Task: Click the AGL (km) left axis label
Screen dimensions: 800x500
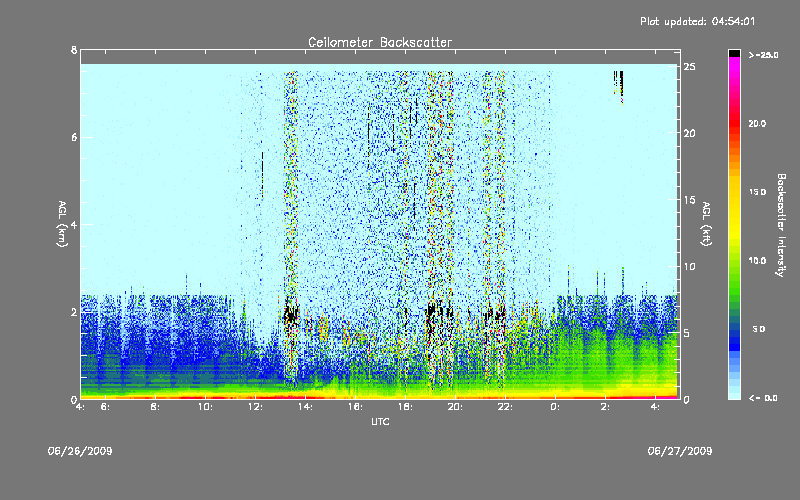Action: coord(62,224)
